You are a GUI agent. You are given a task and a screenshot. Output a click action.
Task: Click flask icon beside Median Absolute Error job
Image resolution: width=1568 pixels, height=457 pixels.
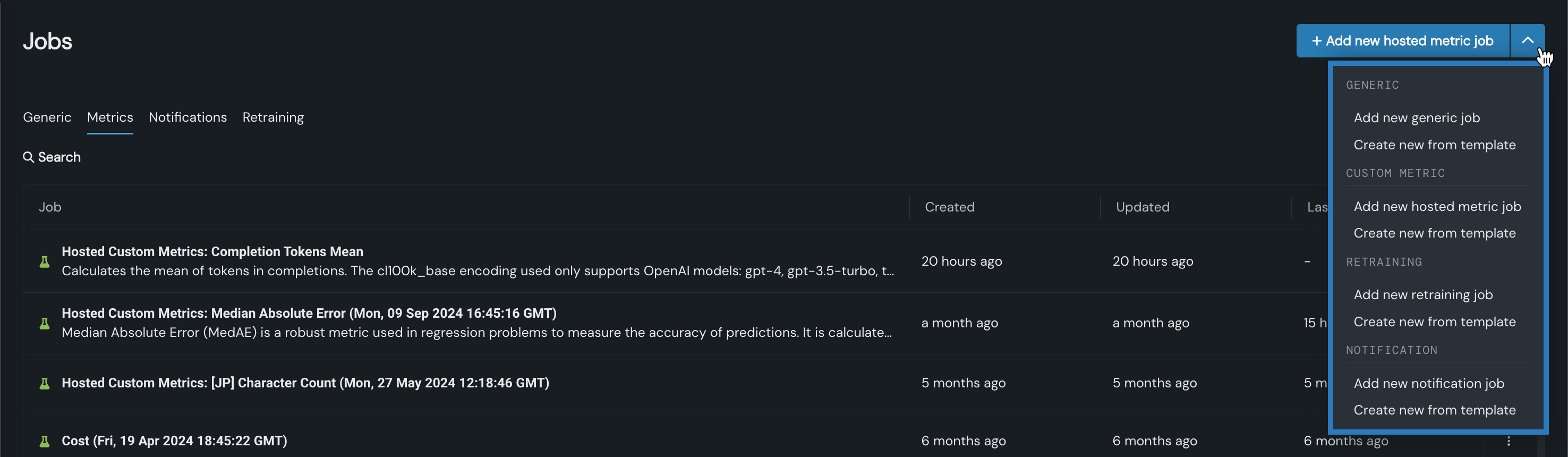(45, 323)
